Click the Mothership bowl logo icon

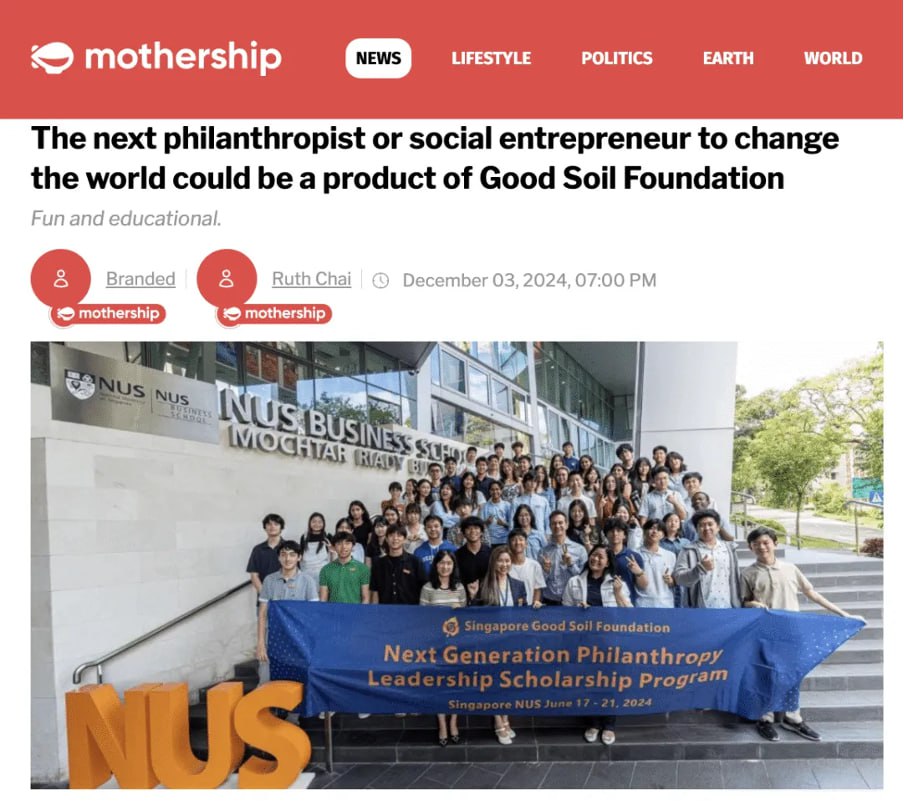52,58
